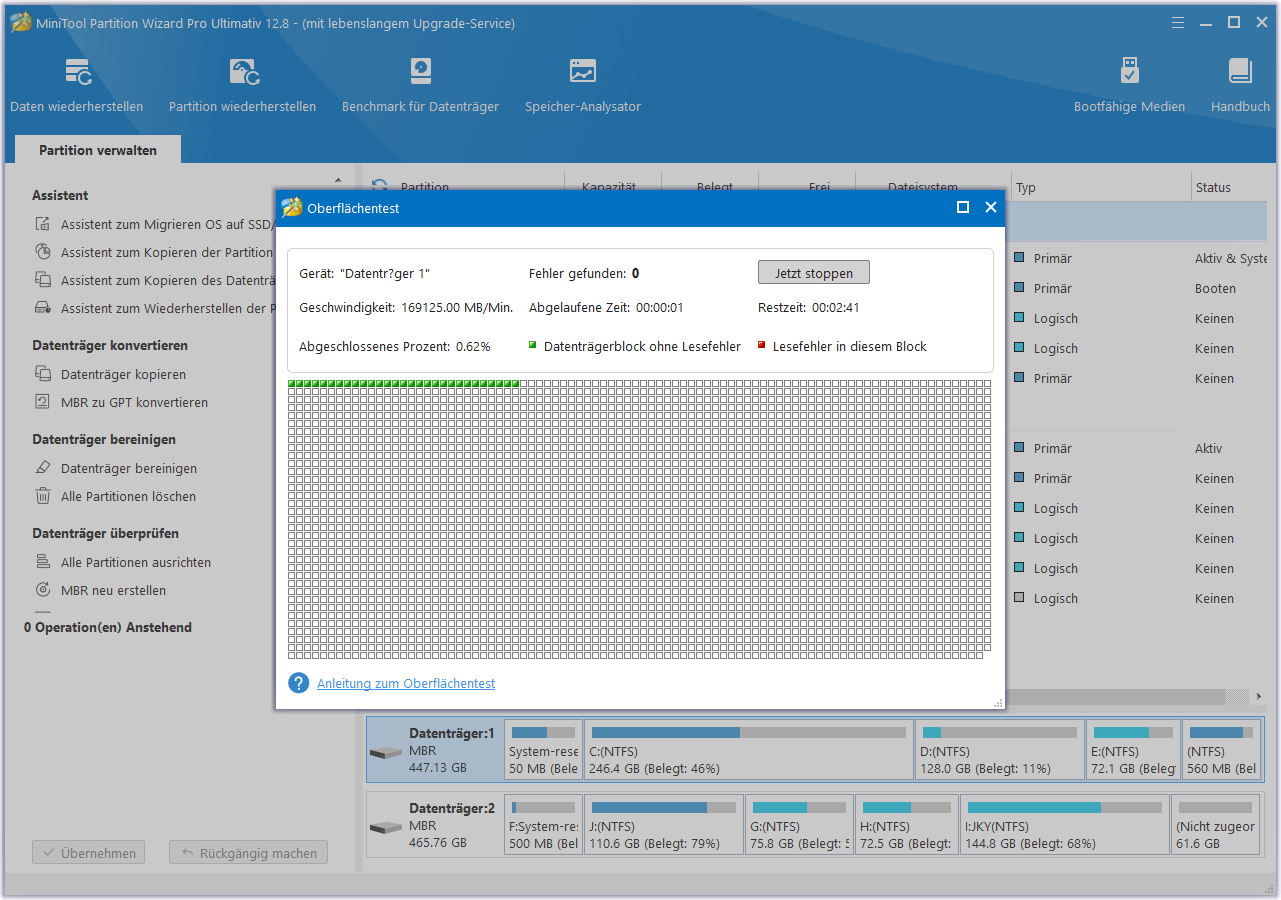Open the Handbuch manual
The width and height of the screenshot is (1281, 900).
pyautogui.click(x=1240, y=85)
